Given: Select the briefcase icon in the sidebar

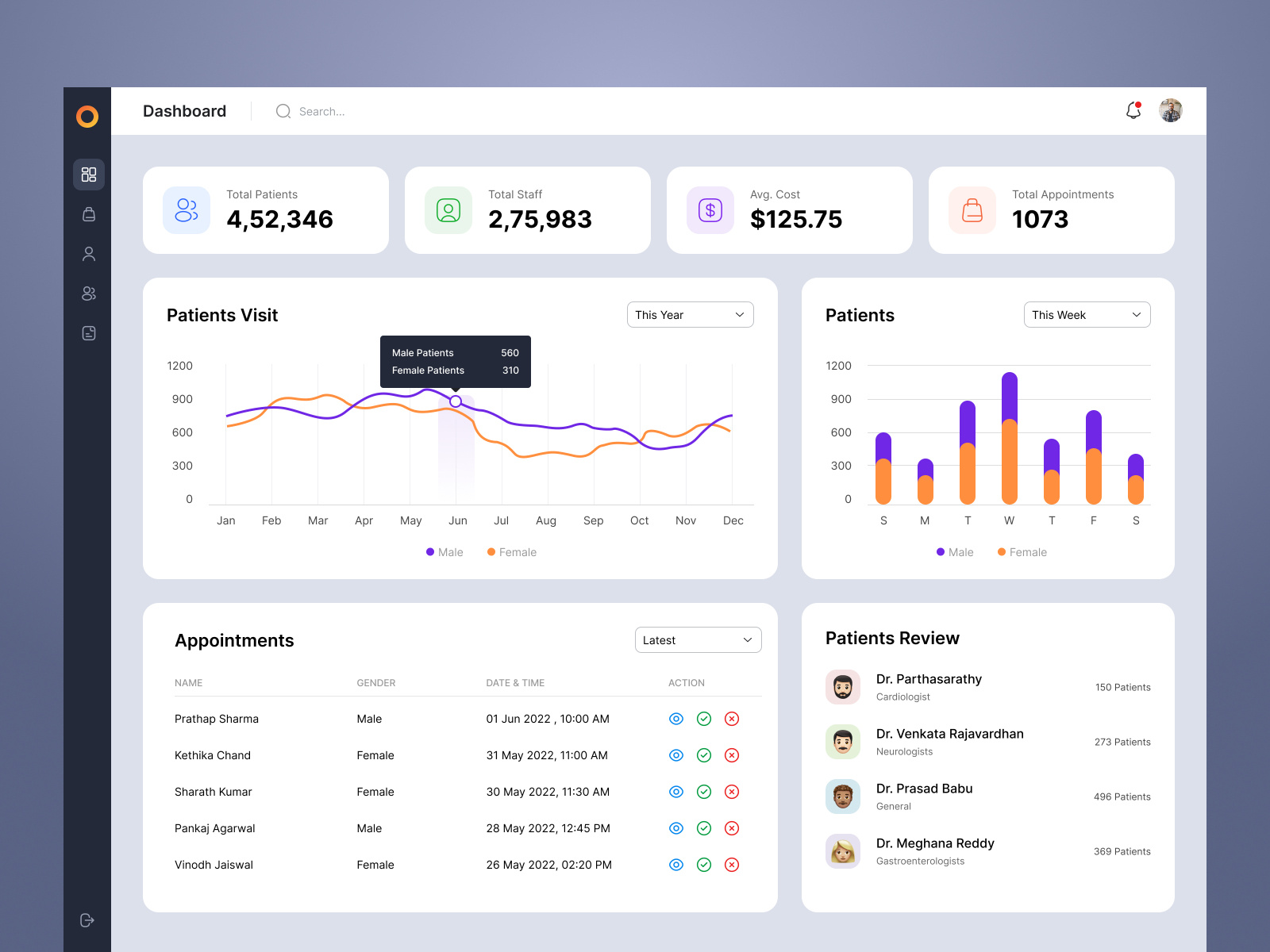Looking at the screenshot, I should click(88, 214).
